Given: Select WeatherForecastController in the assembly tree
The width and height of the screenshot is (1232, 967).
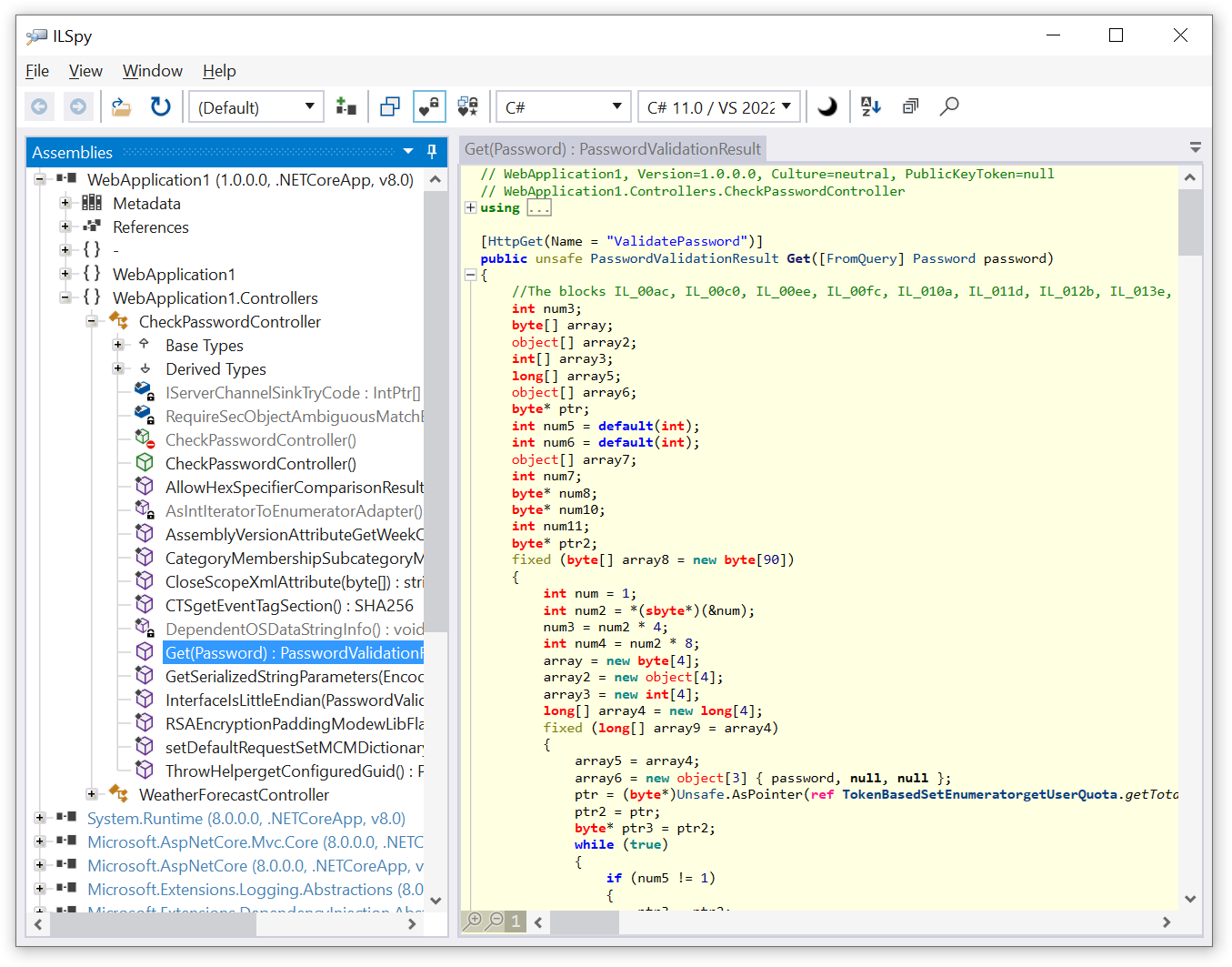Looking at the screenshot, I should [x=233, y=794].
